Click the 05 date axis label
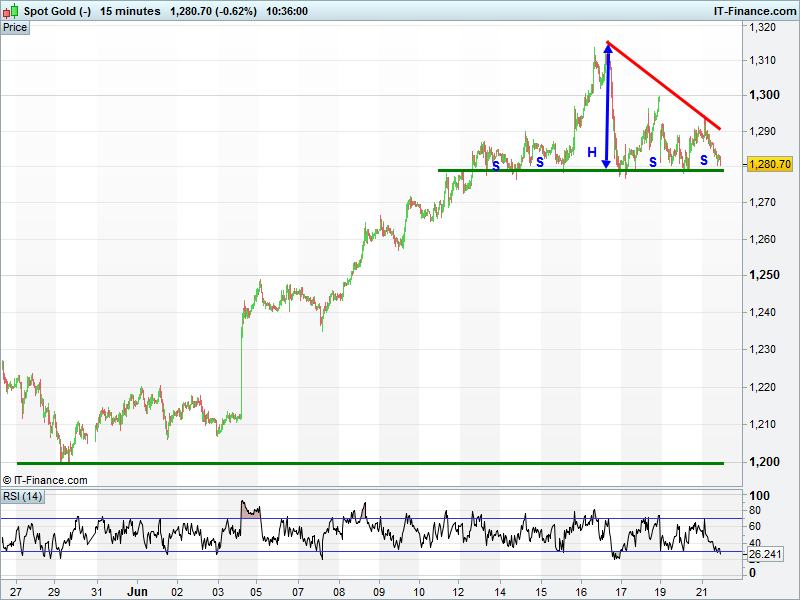Viewport: 800px width, 600px height. click(256, 592)
